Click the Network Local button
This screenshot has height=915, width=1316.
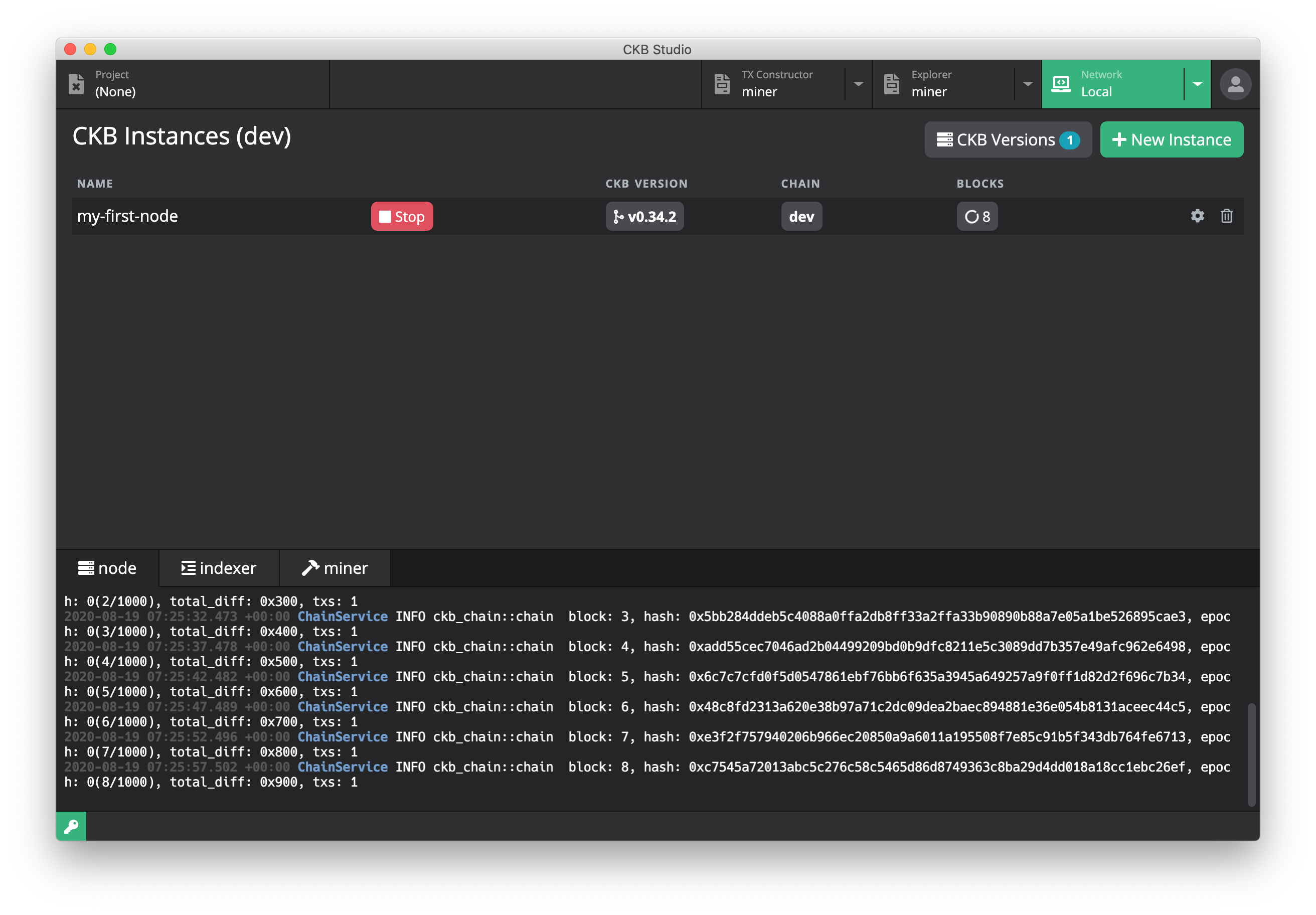point(1112,84)
